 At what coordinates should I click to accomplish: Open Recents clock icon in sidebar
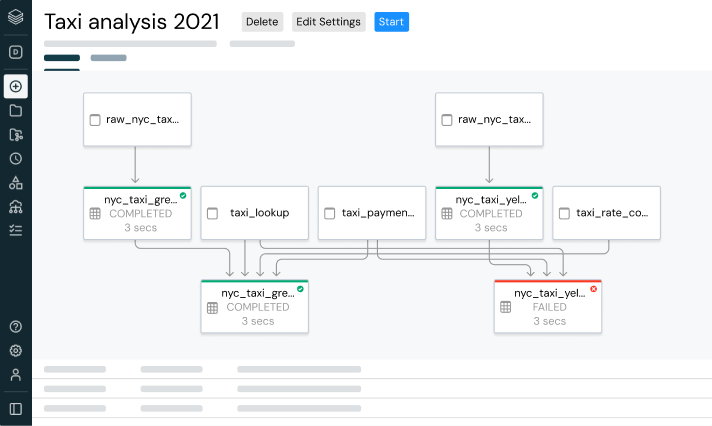15,158
